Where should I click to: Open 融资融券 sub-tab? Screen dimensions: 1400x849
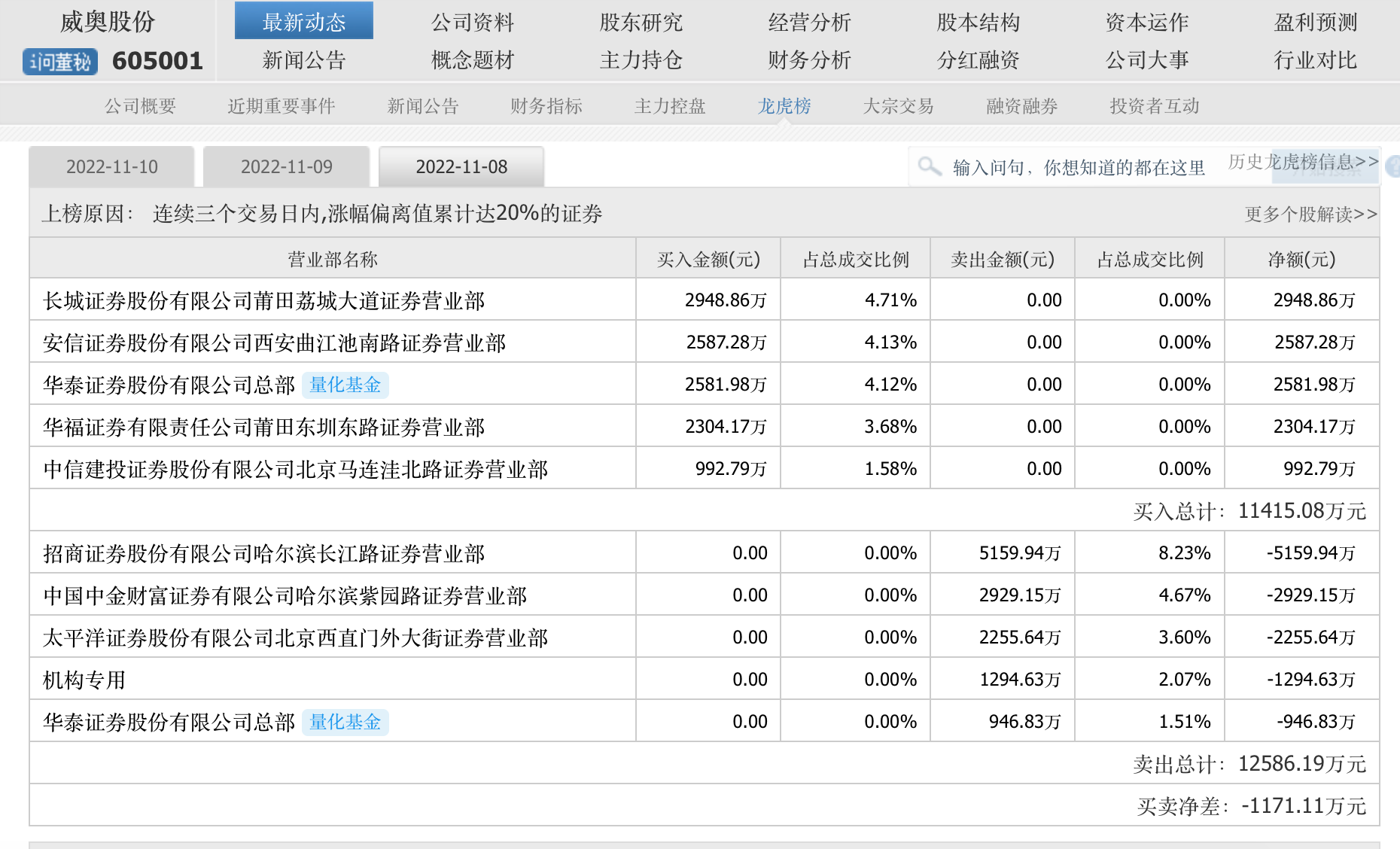pyautogui.click(x=1021, y=106)
